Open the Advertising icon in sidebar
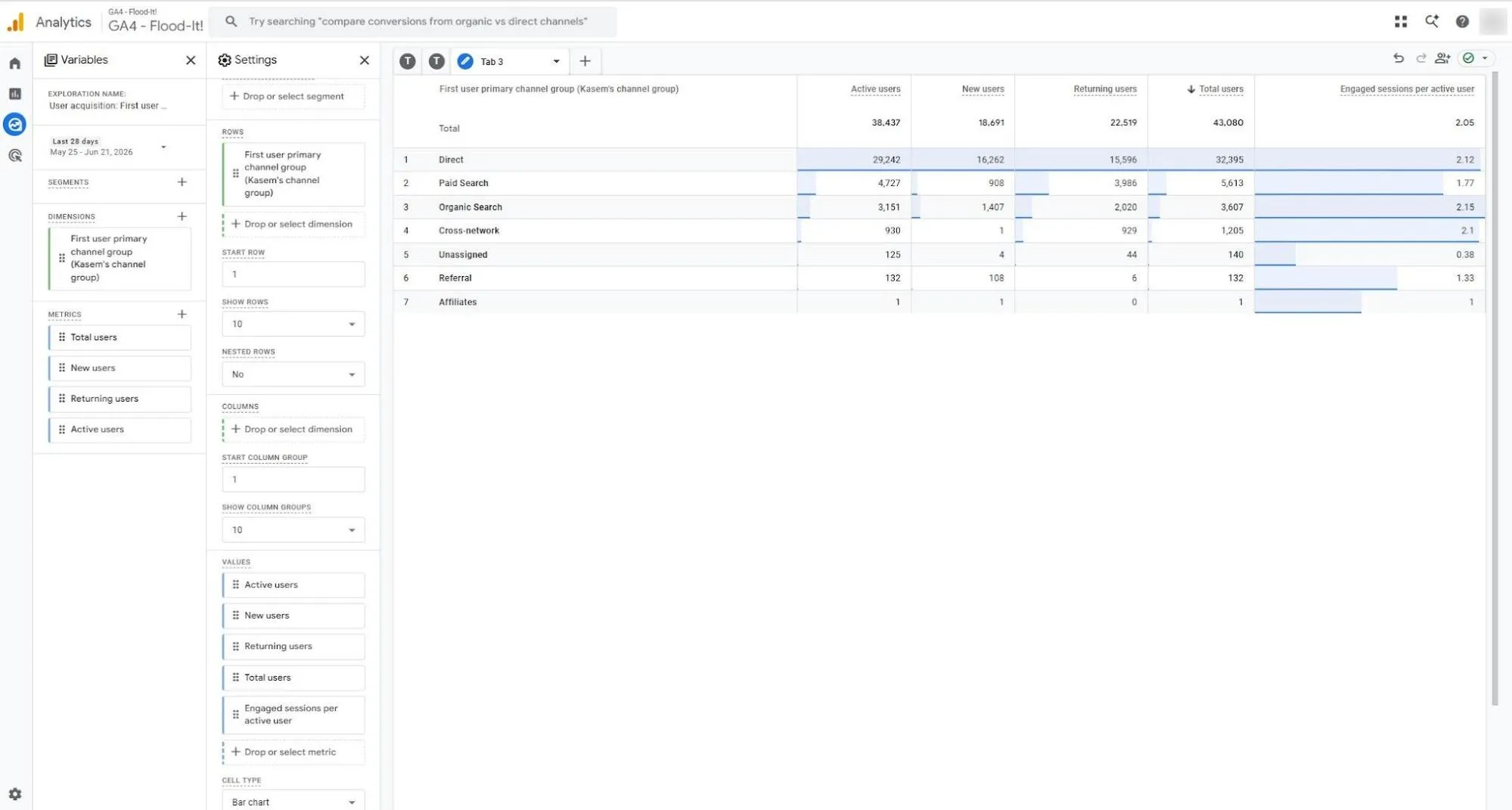This screenshot has width=1512, height=810. (x=14, y=155)
